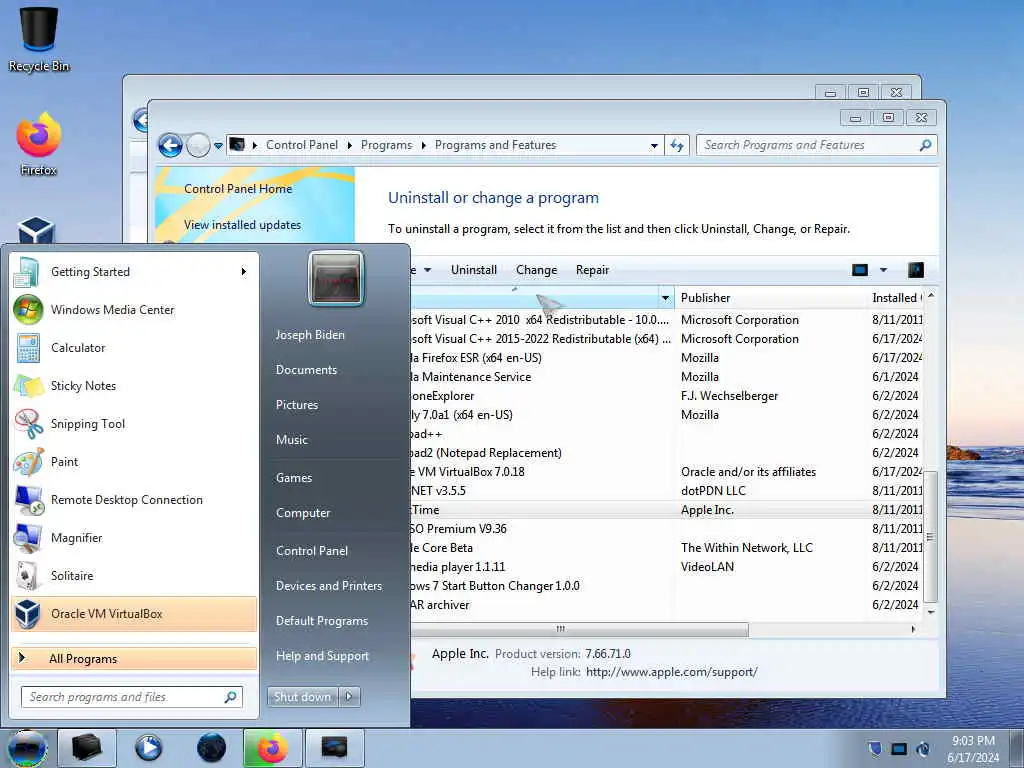The image size is (1024, 768).
Task: Open Computer from the Start menu
Action: (x=303, y=513)
